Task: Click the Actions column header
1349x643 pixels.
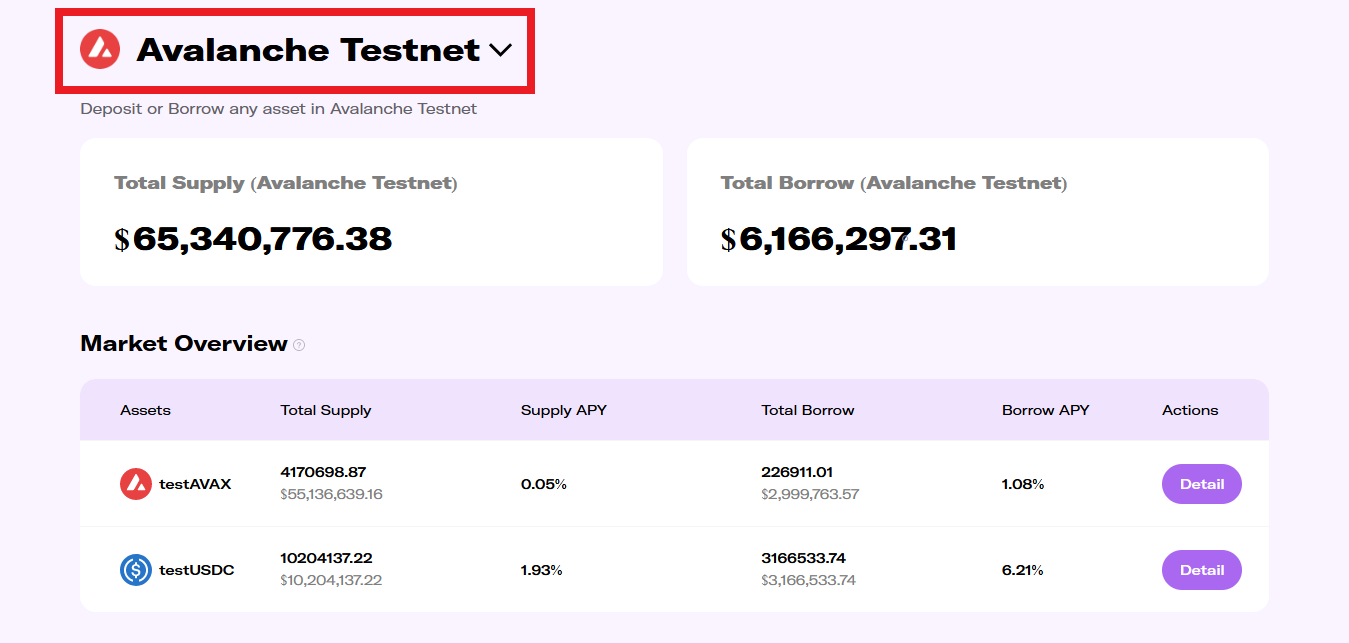Action: (1190, 410)
